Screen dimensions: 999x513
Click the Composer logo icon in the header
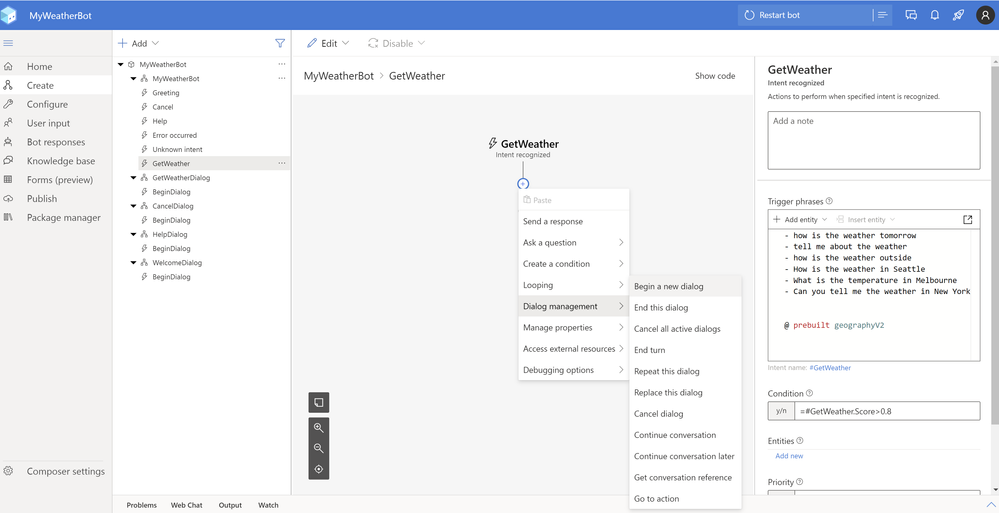point(9,15)
